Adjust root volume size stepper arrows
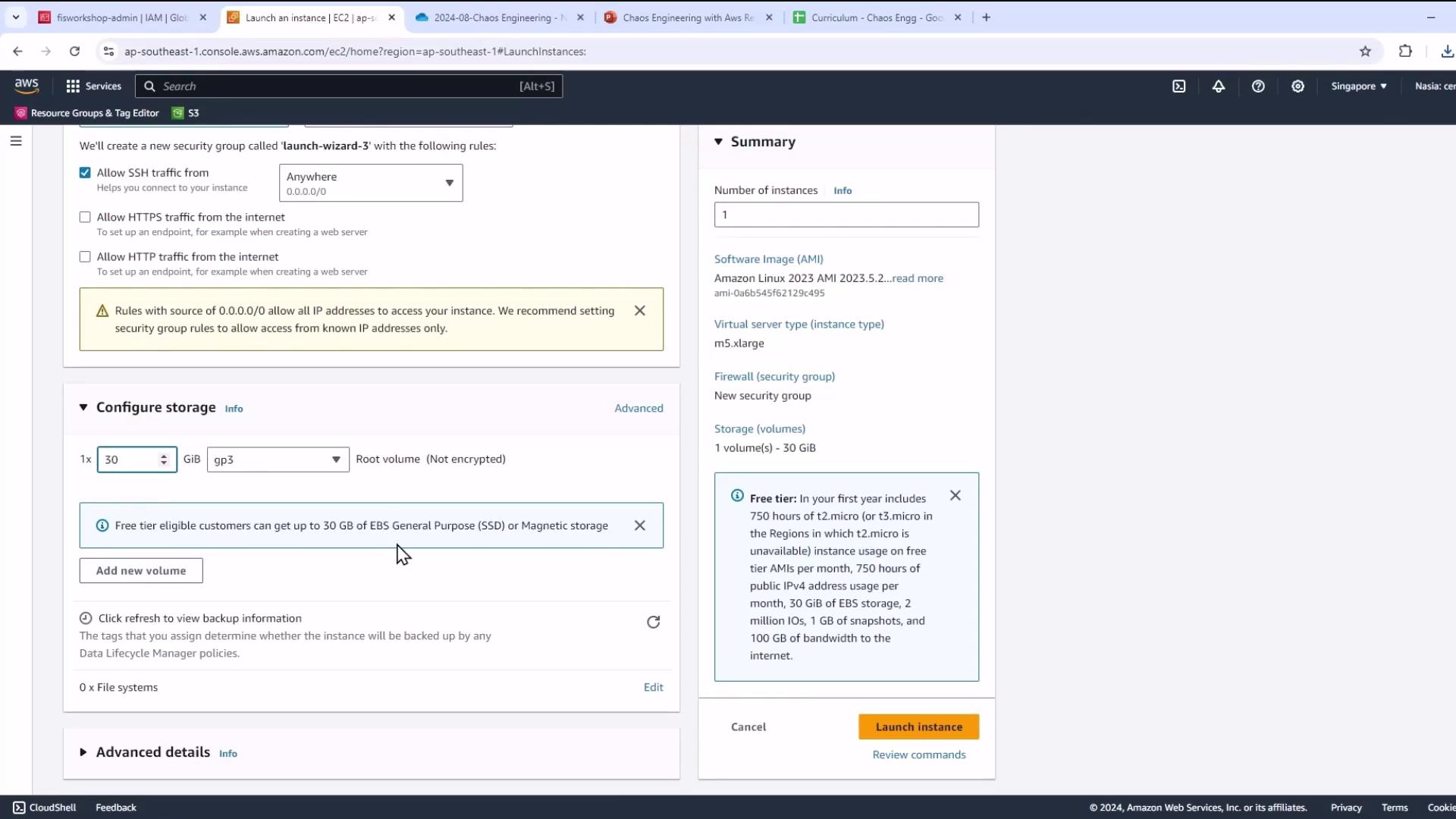The width and height of the screenshot is (1456, 819). [x=164, y=460]
